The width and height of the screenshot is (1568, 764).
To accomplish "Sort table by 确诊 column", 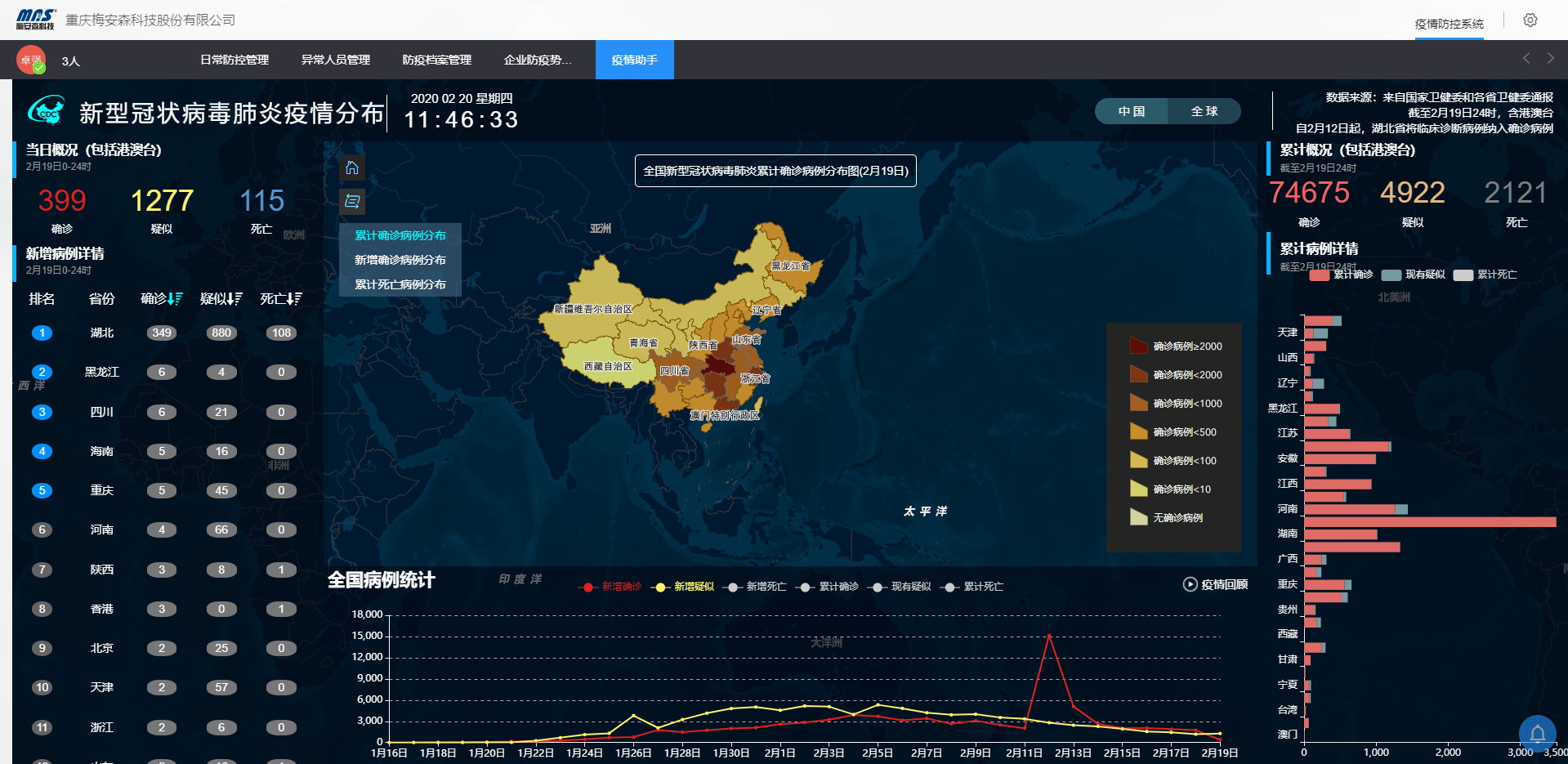I will tap(161, 299).
